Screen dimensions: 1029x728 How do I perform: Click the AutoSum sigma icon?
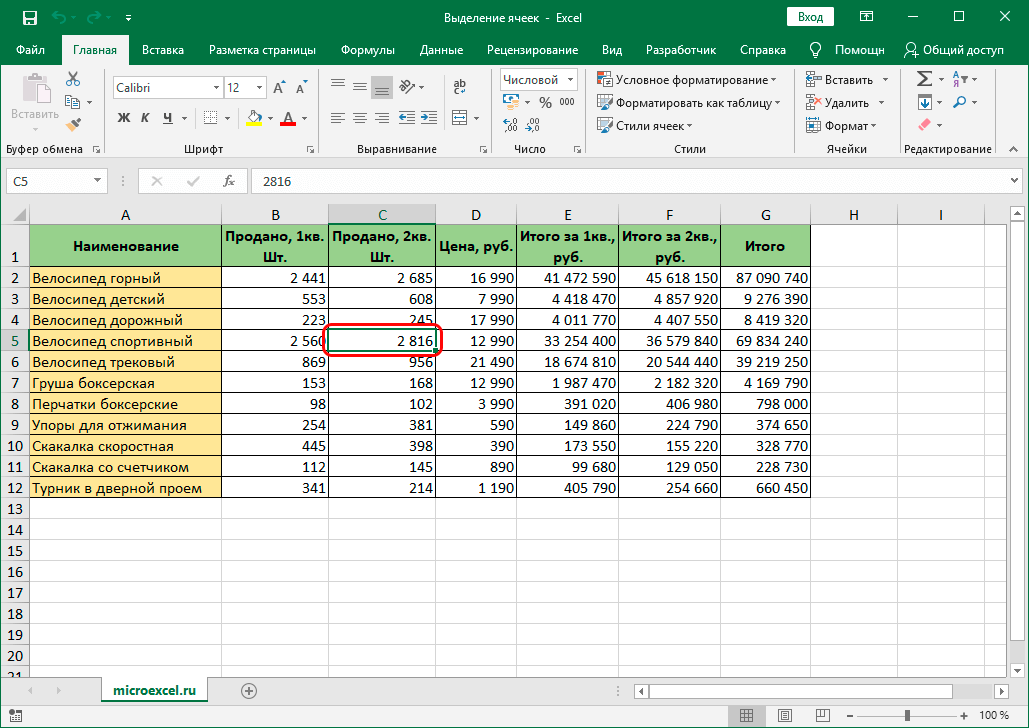coord(924,79)
